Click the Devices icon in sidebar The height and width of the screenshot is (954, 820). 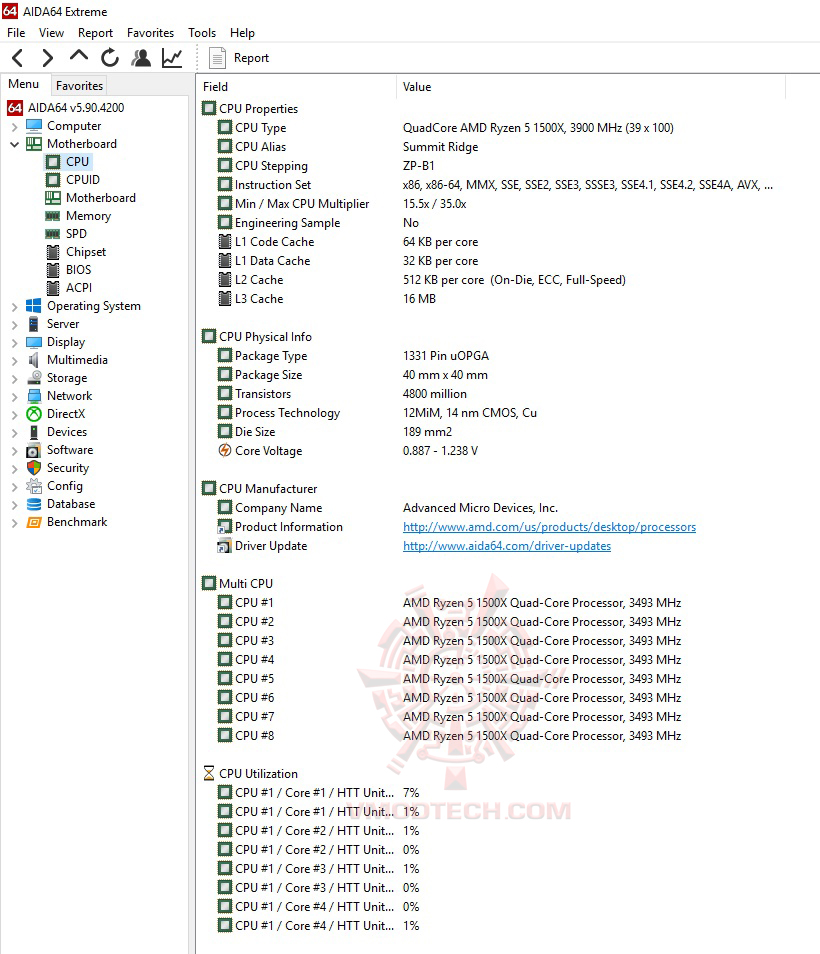[34, 432]
